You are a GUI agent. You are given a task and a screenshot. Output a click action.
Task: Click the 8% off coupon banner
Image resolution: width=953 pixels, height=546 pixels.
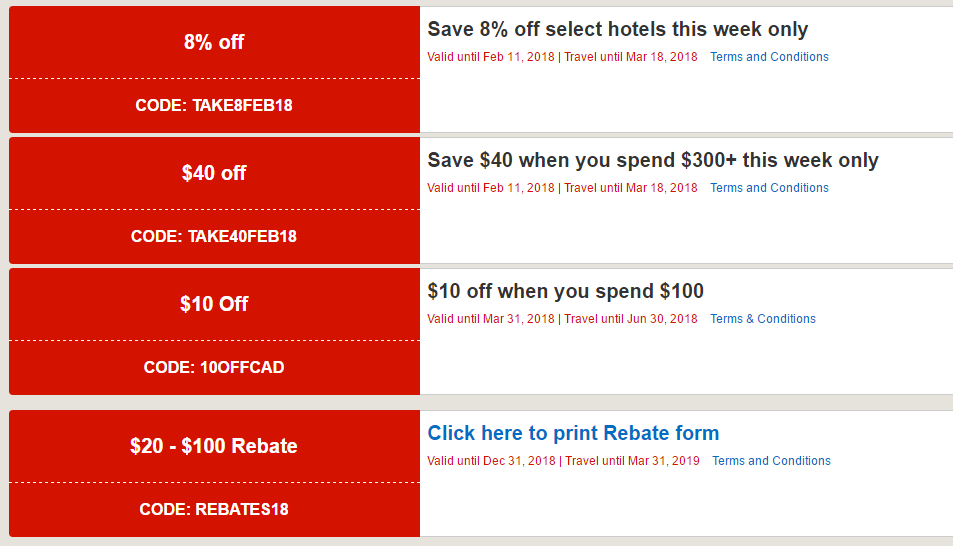tap(214, 42)
